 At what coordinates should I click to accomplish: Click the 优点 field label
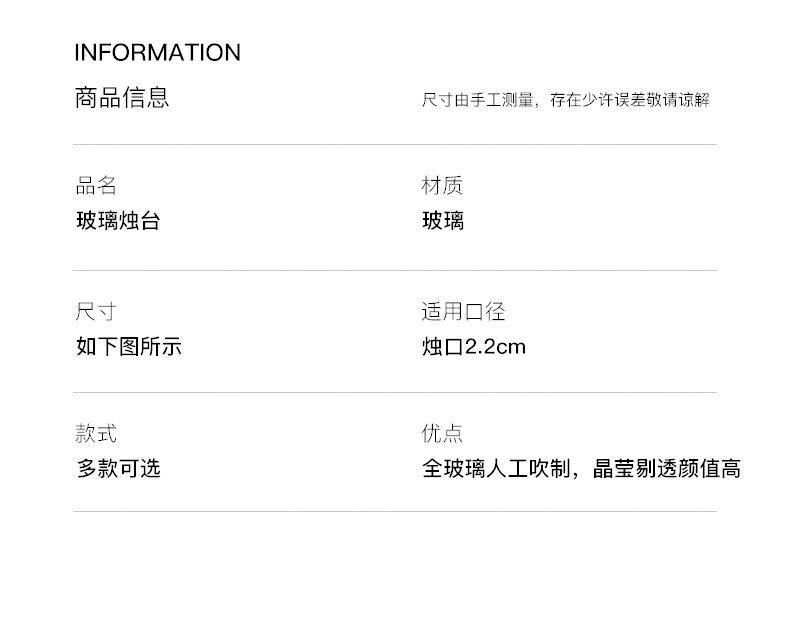click(442, 434)
